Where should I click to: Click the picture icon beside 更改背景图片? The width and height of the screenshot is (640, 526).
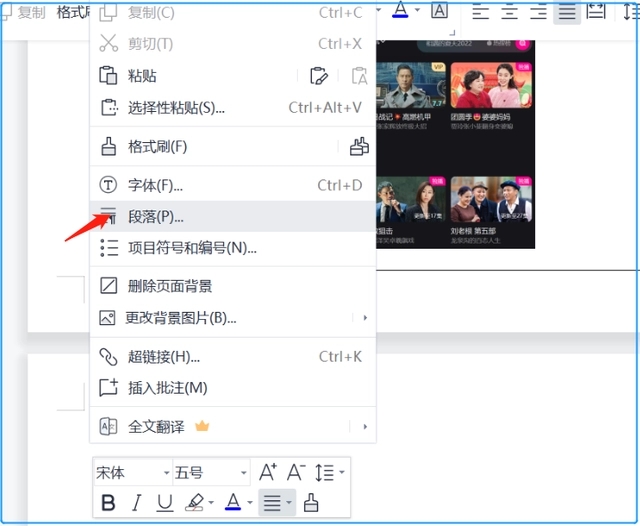[107, 317]
